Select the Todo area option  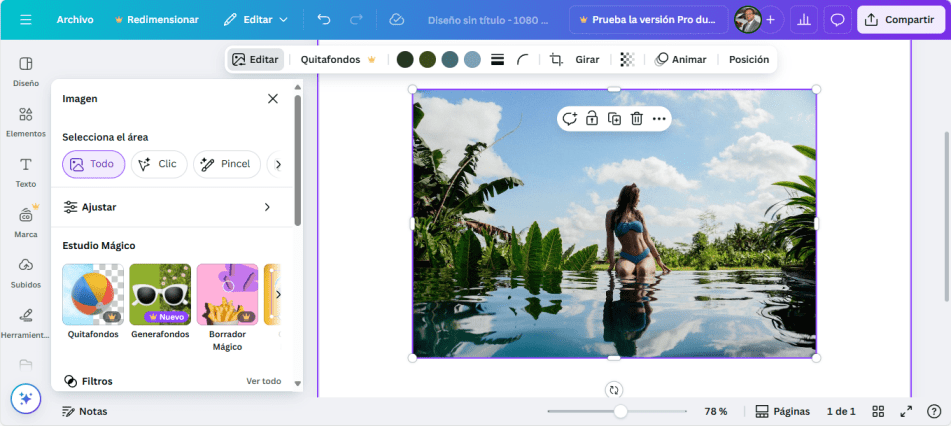point(93,164)
